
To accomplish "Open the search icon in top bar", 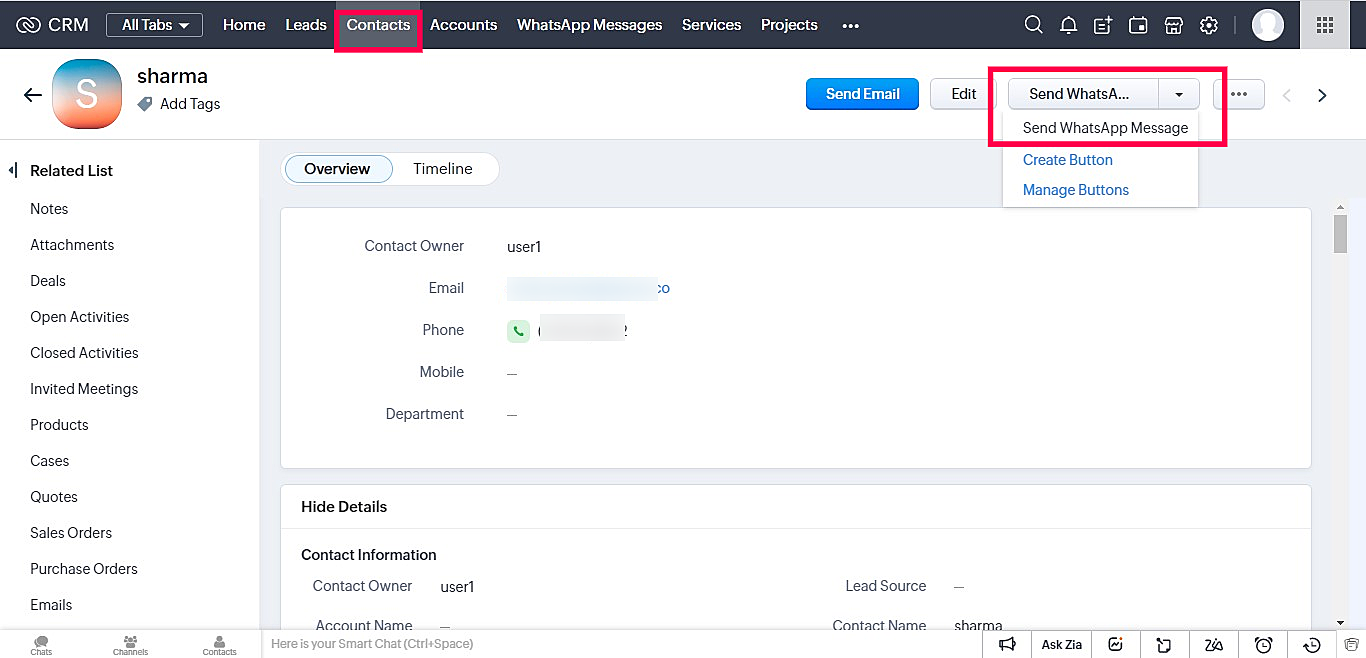I will pos(1034,25).
